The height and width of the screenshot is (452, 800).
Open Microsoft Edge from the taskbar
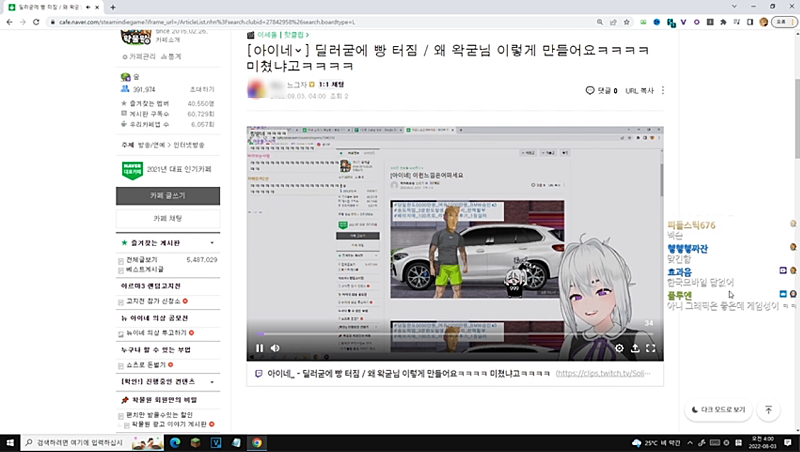(175, 442)
